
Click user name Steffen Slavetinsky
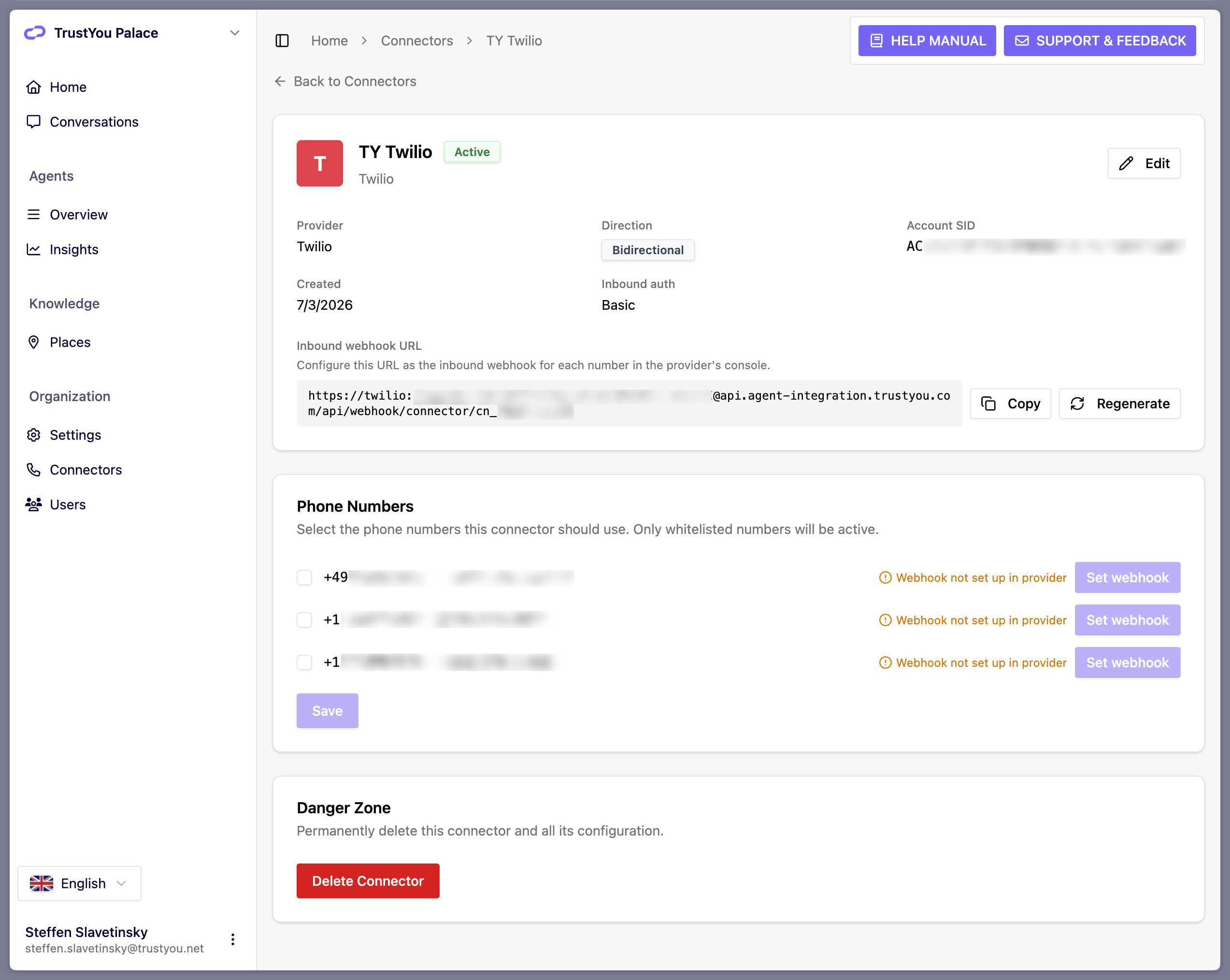86,932
